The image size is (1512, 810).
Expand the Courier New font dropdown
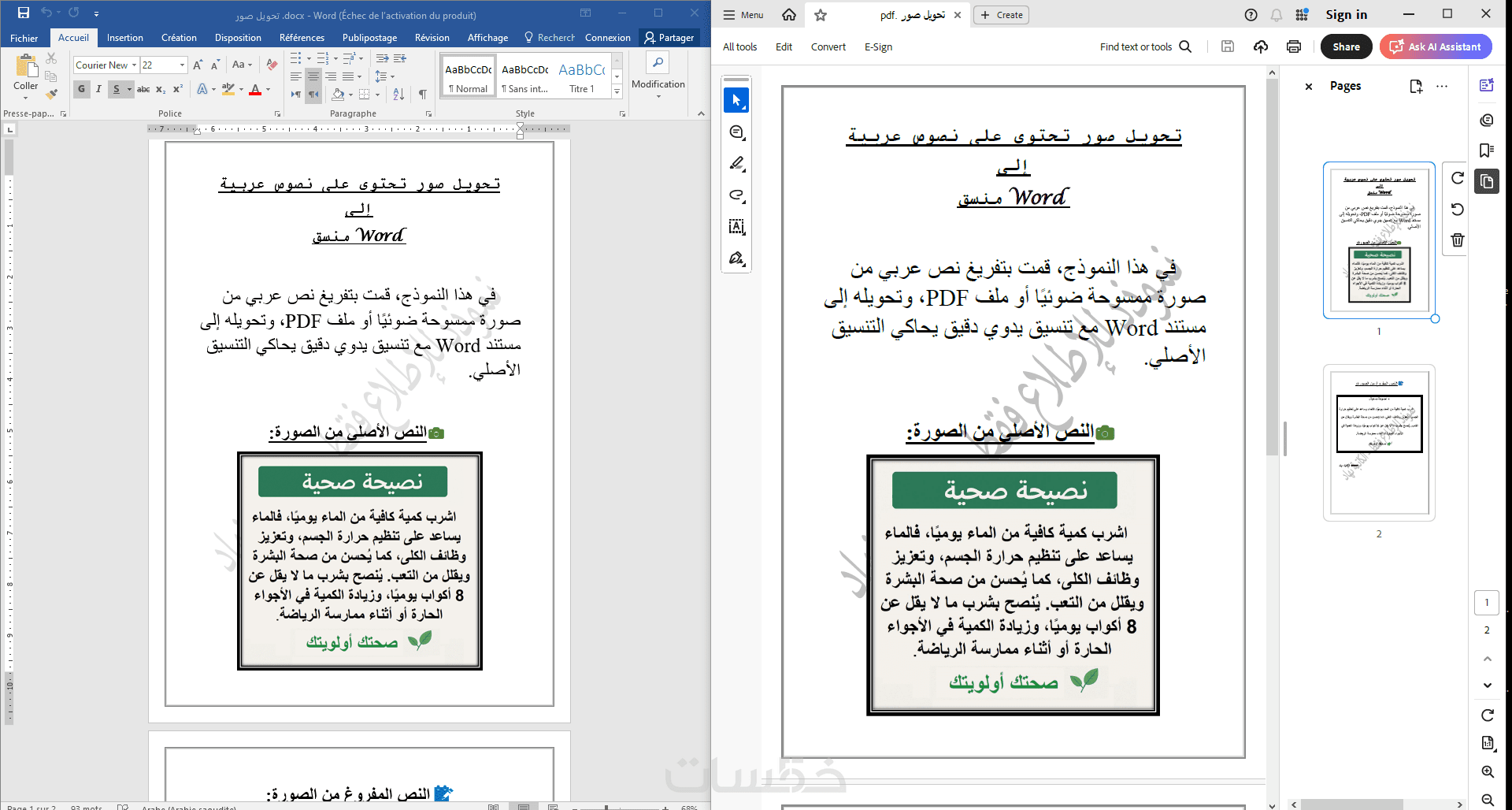135,65
